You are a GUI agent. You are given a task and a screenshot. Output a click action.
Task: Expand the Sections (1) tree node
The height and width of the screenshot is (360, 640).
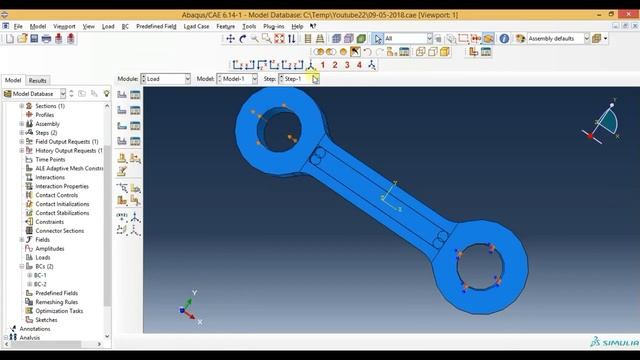click(22, 106)
